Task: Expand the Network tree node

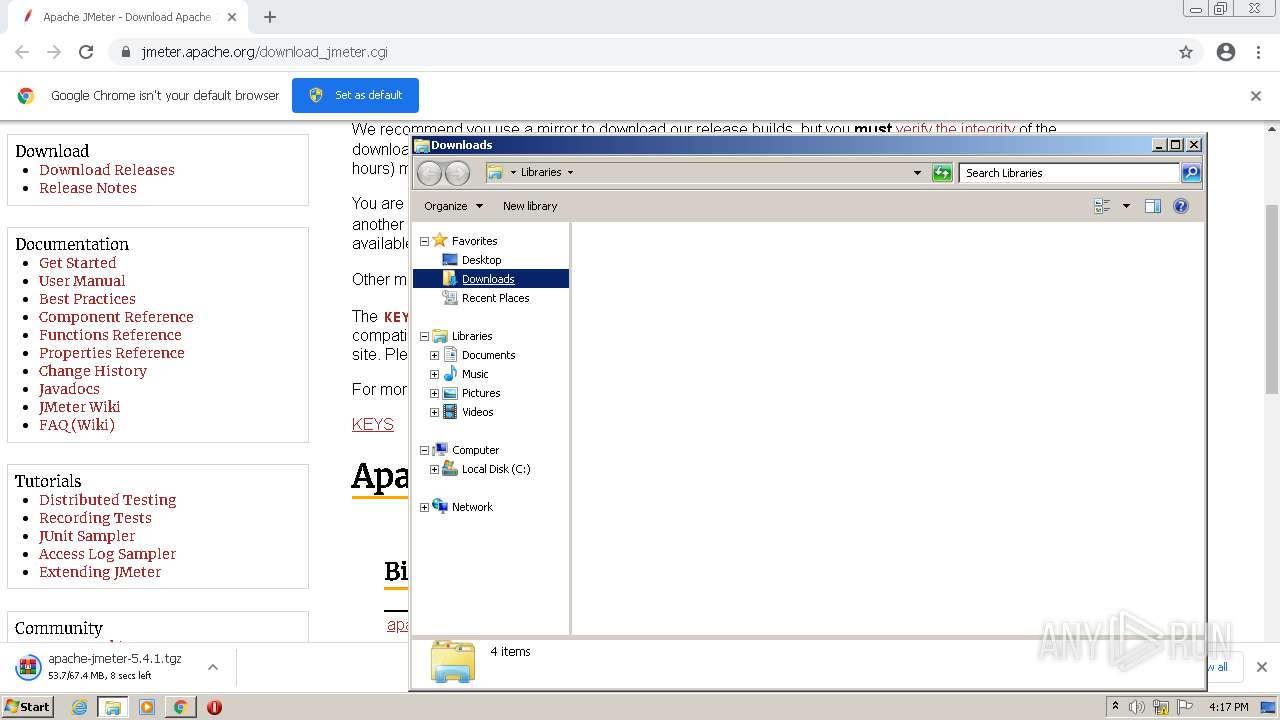Action: 424,507
